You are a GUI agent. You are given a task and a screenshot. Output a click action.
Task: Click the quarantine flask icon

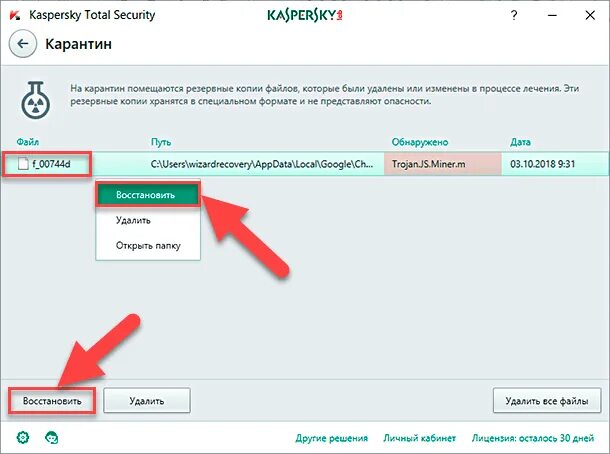[35, 100]
